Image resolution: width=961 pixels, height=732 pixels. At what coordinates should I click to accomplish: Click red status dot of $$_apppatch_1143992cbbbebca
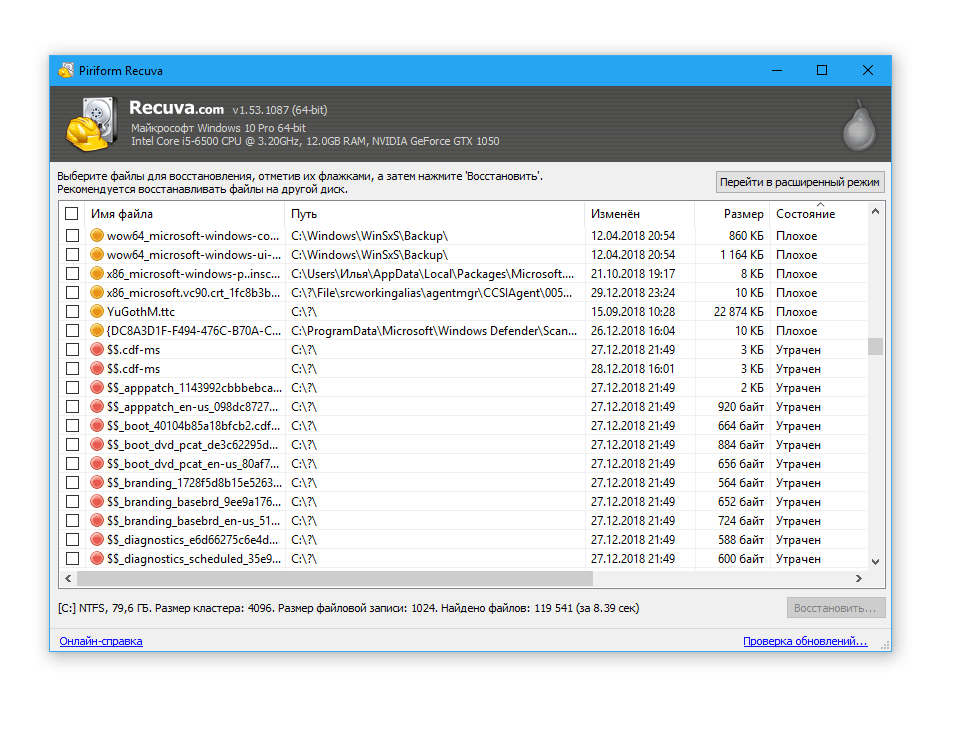(97, 388)
